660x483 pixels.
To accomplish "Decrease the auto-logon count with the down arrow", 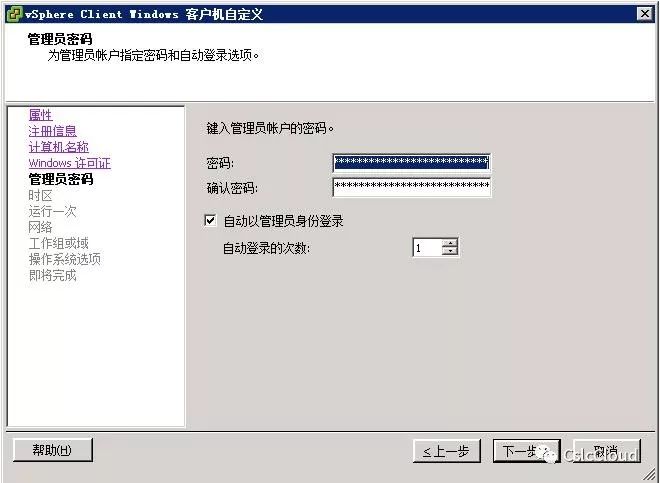I will click(450, 251).
